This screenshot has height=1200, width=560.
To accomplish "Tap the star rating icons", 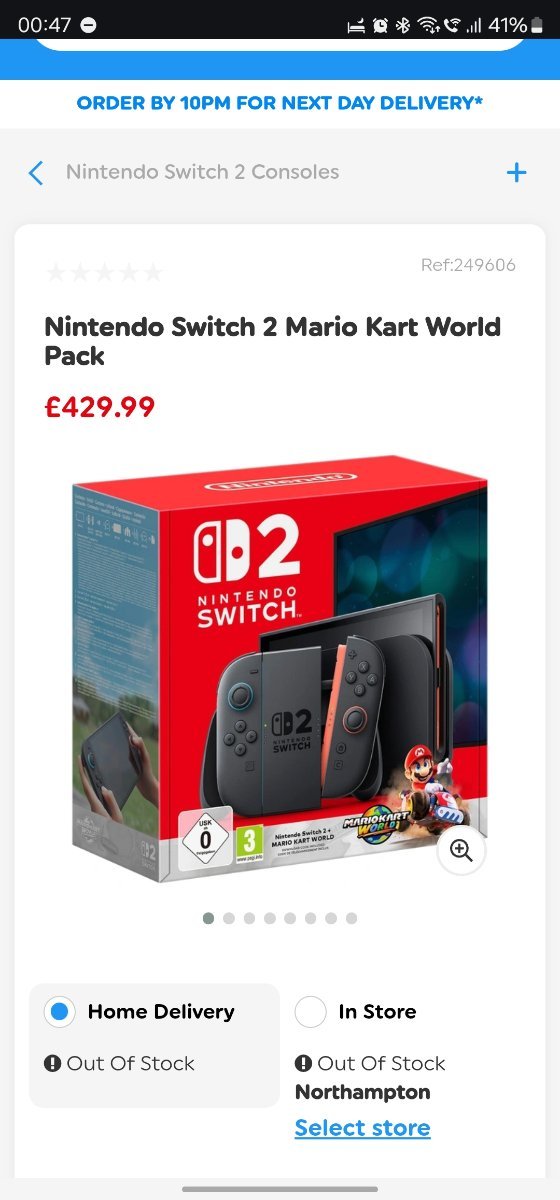I will tap(104, 271).
